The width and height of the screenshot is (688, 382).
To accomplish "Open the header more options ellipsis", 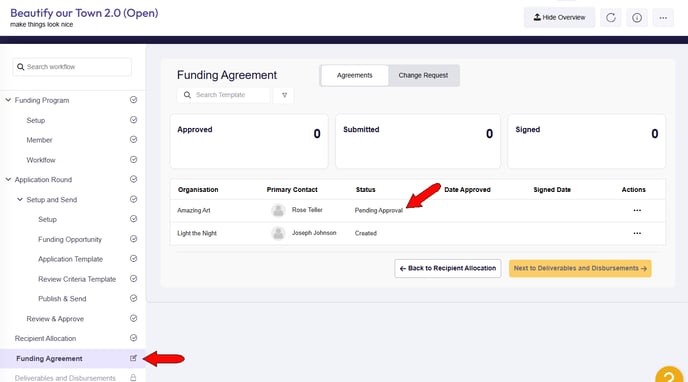I will pos(663,18).
